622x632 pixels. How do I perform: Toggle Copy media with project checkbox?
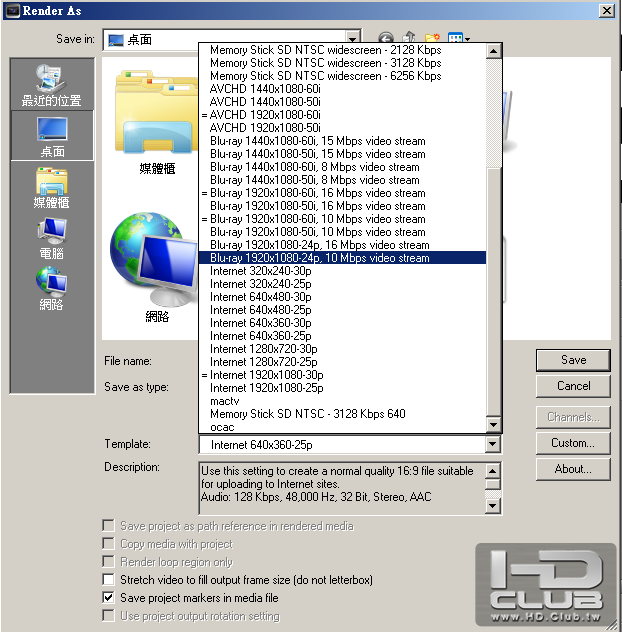click(x=108, y=544)
